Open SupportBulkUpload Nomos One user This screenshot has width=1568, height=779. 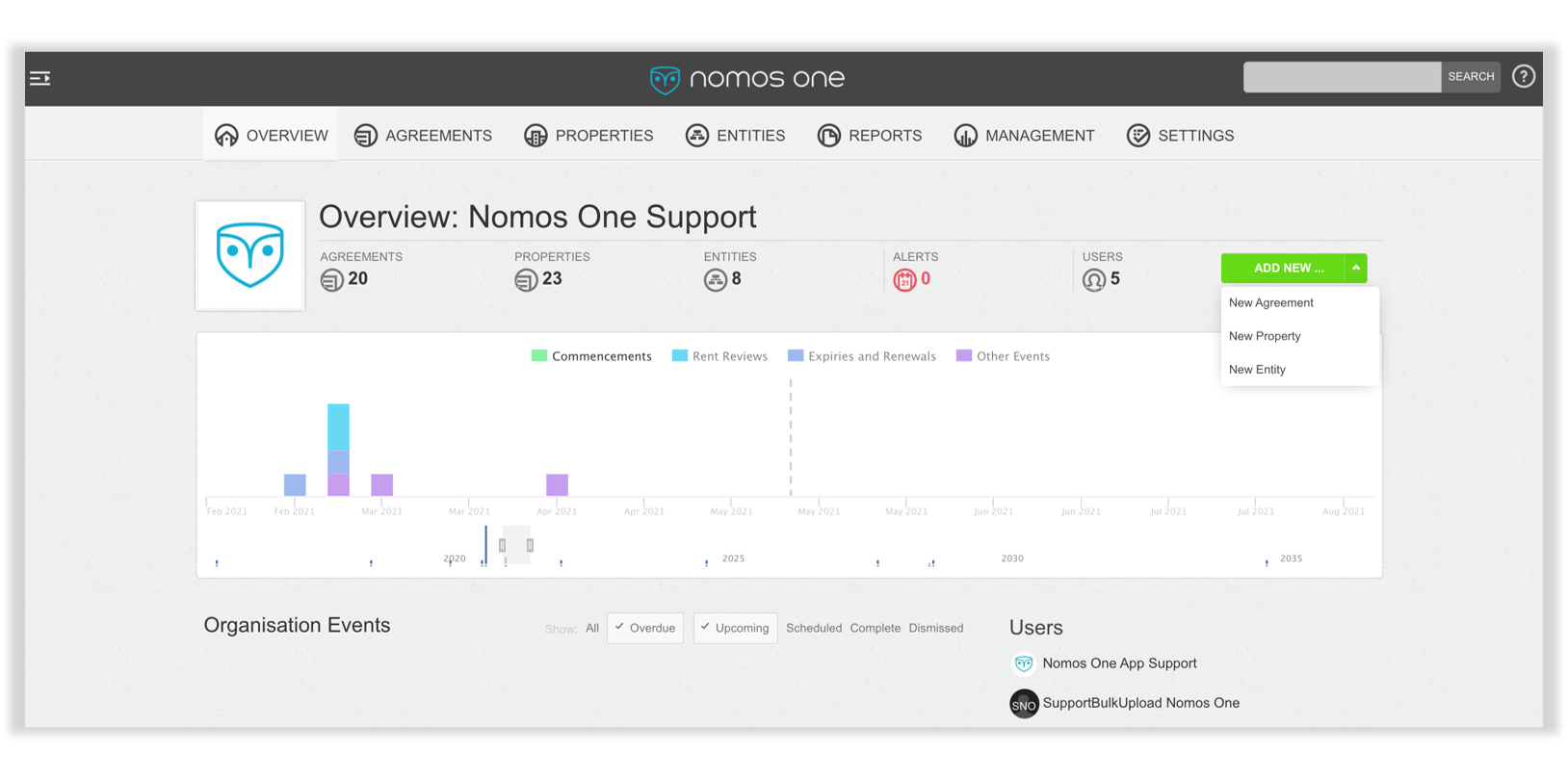(1141, 704)
